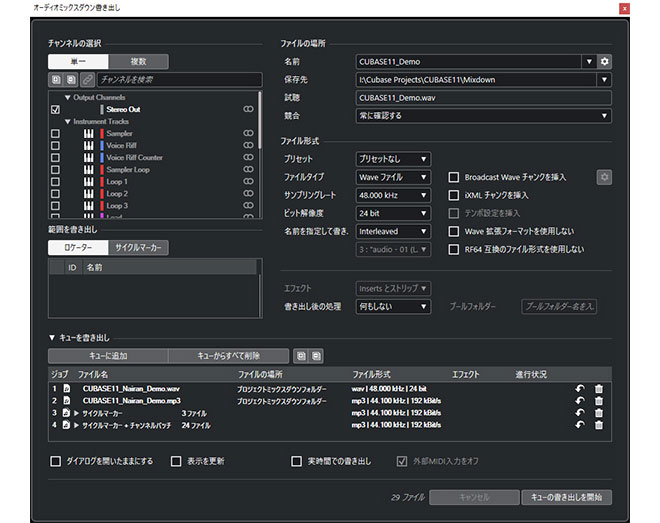Click link icon on Stereo Out row
The width and height of the screenshot is (660, 523).
248,109
